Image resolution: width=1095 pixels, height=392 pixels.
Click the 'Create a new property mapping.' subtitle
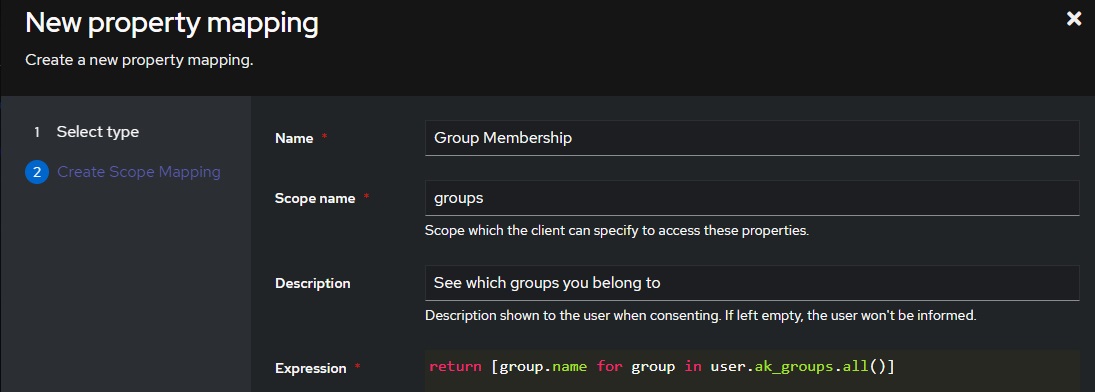pos(139,61)
